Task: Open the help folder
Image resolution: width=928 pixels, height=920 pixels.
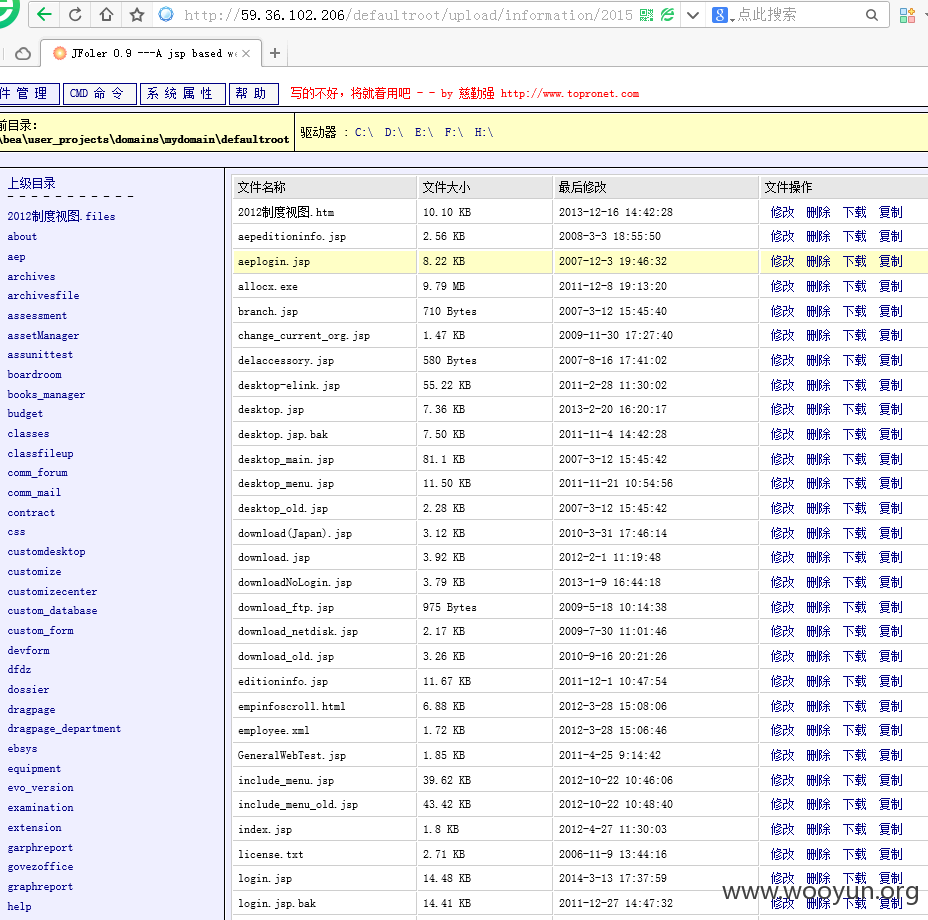Action: coord(19,906)
